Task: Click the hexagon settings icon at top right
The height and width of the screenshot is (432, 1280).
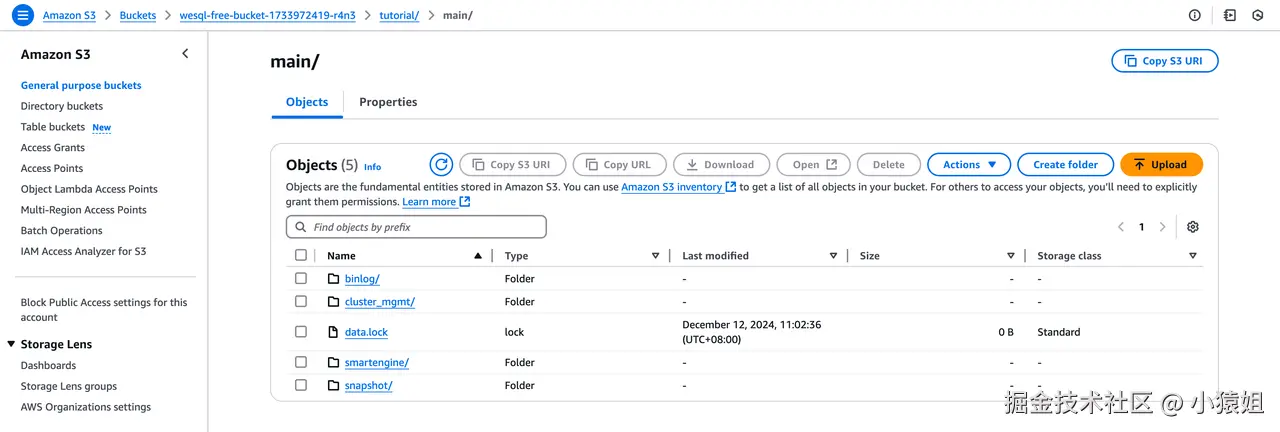Action: coord(1258,15)
